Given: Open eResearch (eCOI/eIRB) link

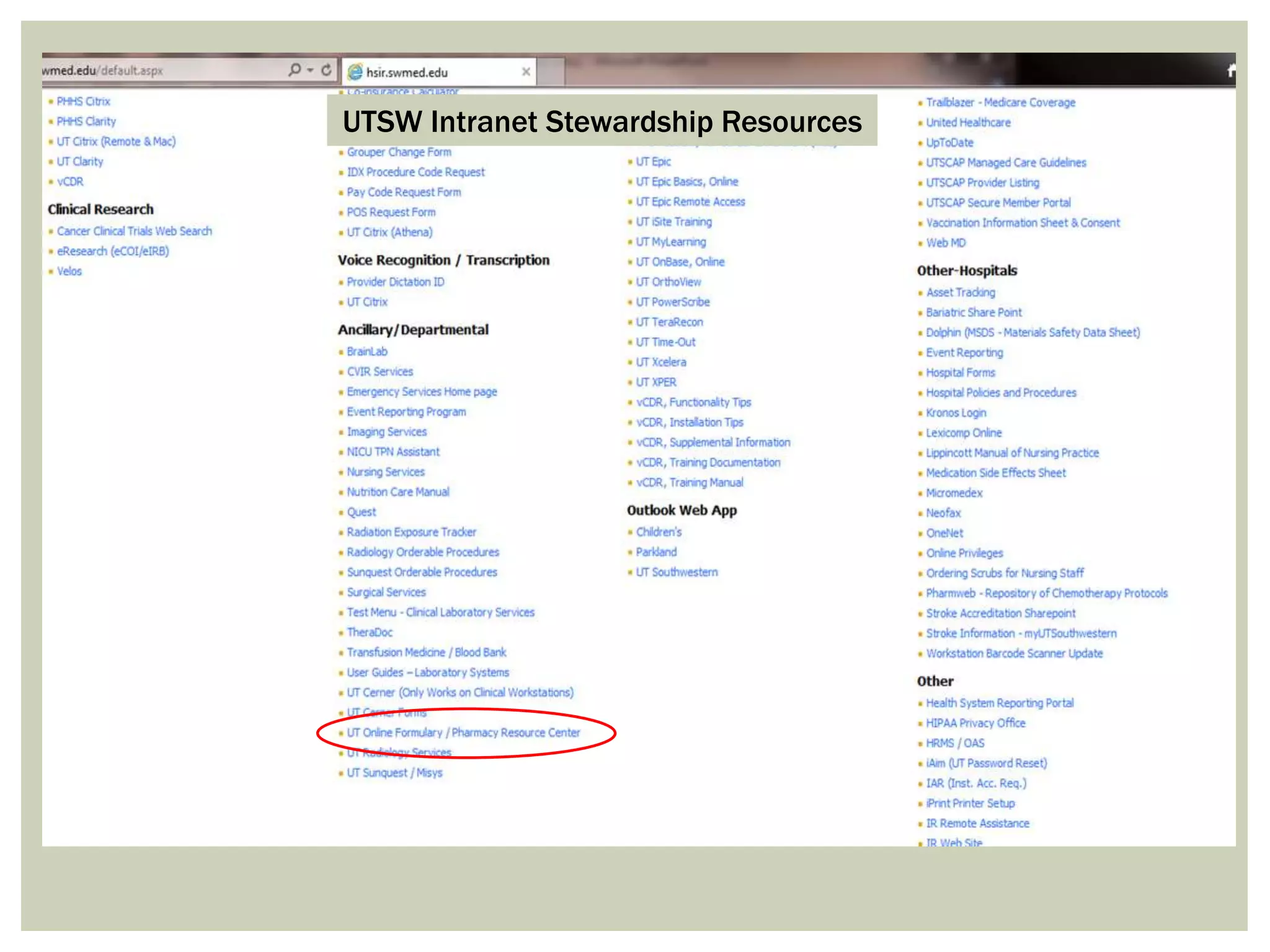Looking at the screenshot, I should [113, 251].
